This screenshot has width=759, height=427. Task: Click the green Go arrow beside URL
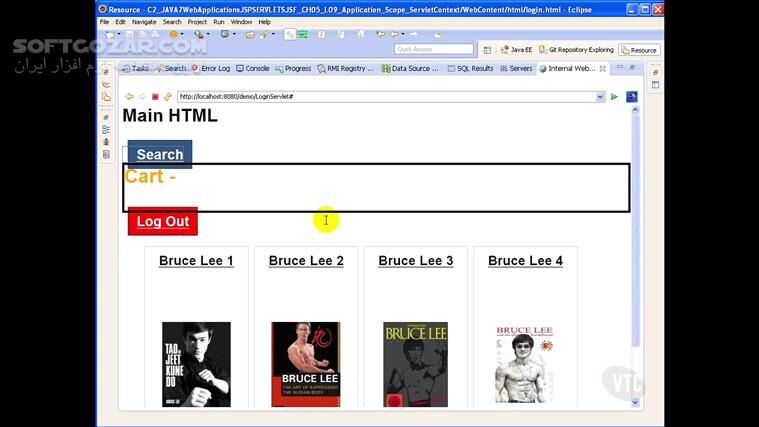pos(615,97)
